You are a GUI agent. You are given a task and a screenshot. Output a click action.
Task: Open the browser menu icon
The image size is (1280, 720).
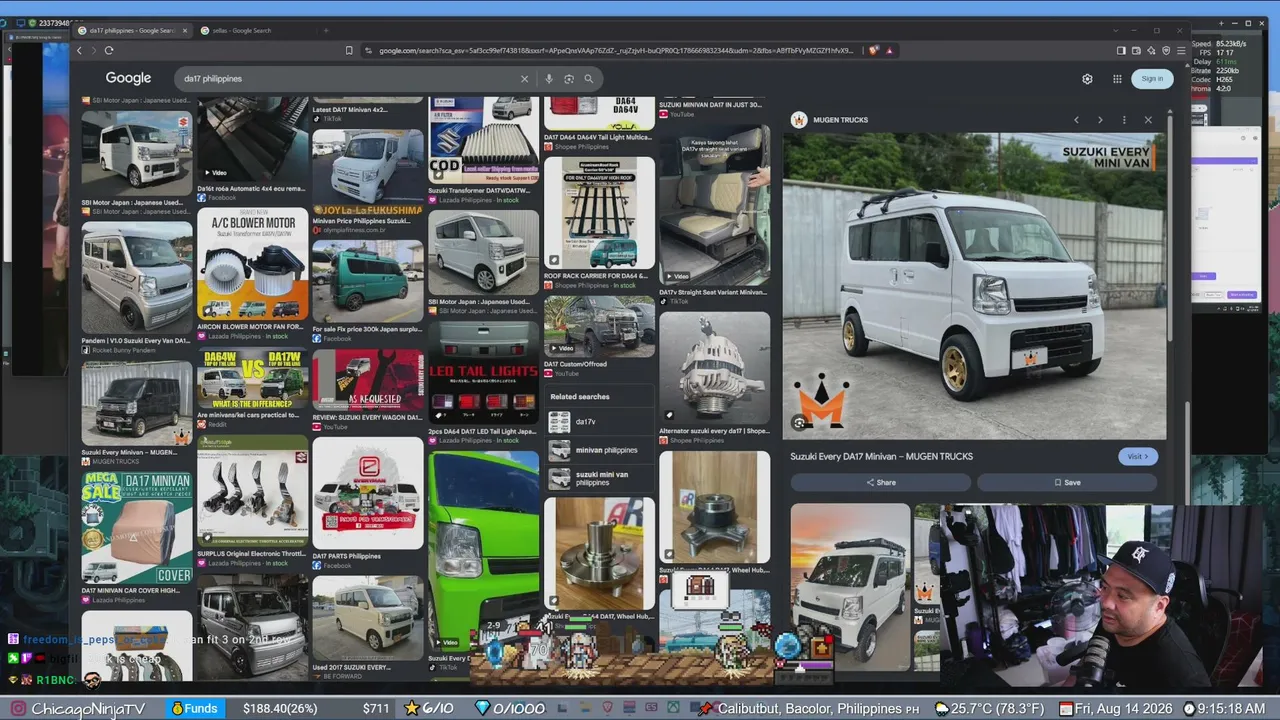pyautogui.click(x=1181, y=50)
